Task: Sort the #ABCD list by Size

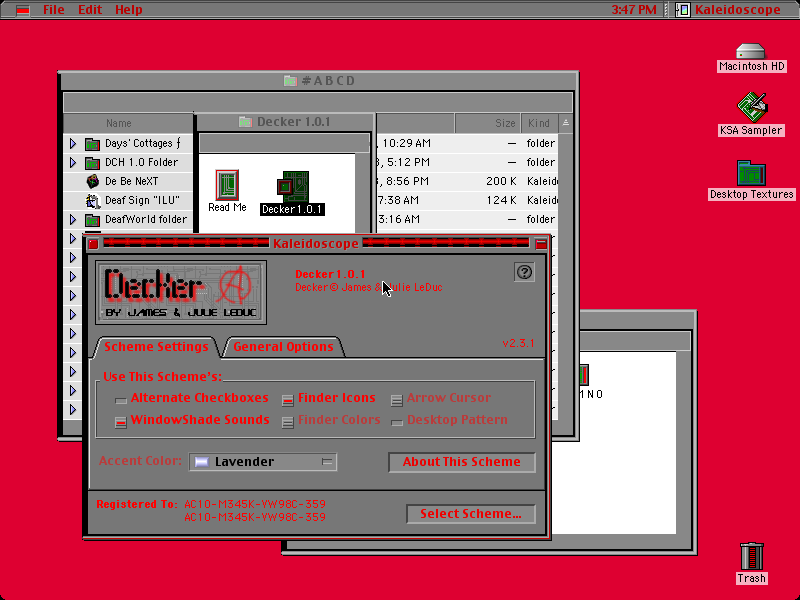Action: tap(487, 123)
